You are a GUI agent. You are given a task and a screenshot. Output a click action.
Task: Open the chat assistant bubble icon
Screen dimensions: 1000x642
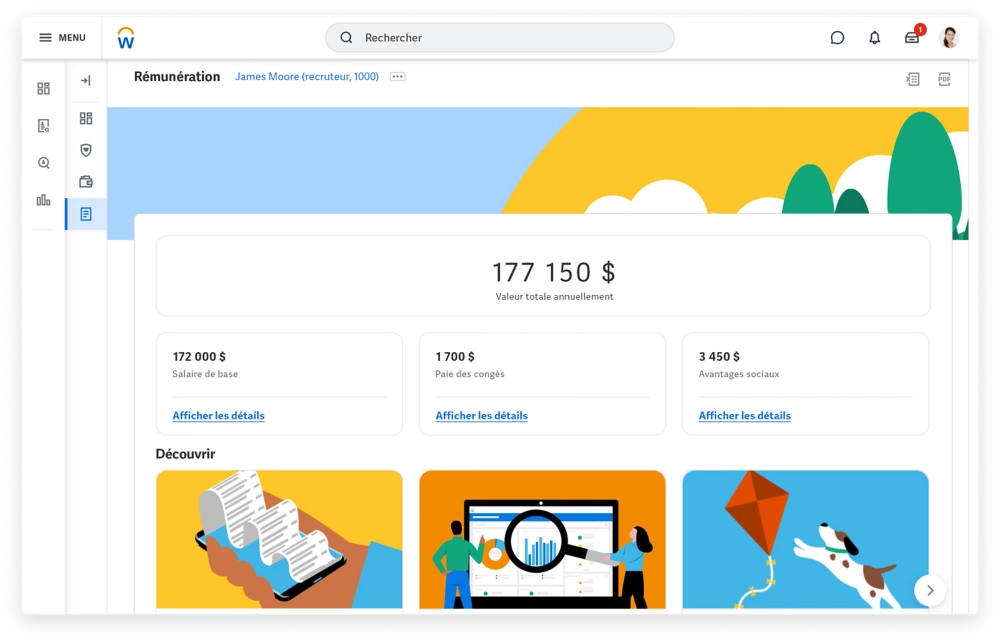(837, 38)
